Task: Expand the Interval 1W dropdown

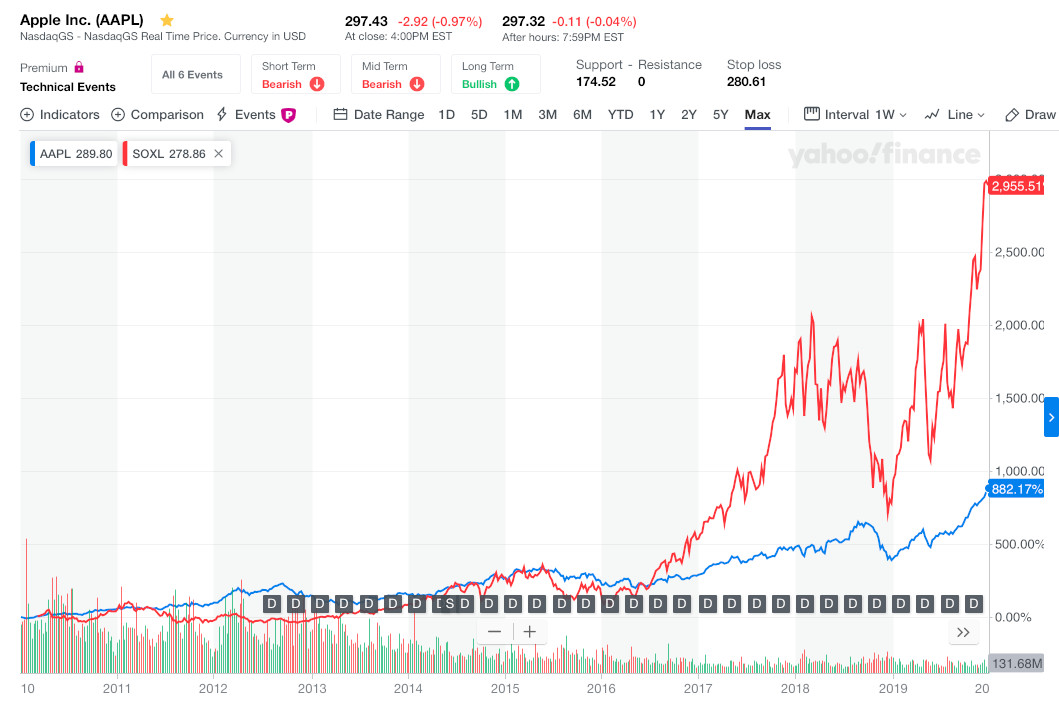Action: [x=855, y=115]
